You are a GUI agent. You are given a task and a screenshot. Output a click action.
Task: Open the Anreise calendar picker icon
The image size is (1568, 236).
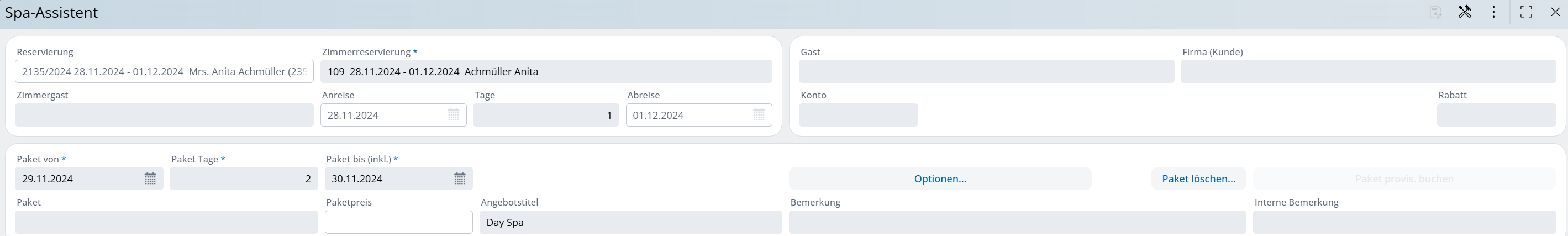click(454, 115)
